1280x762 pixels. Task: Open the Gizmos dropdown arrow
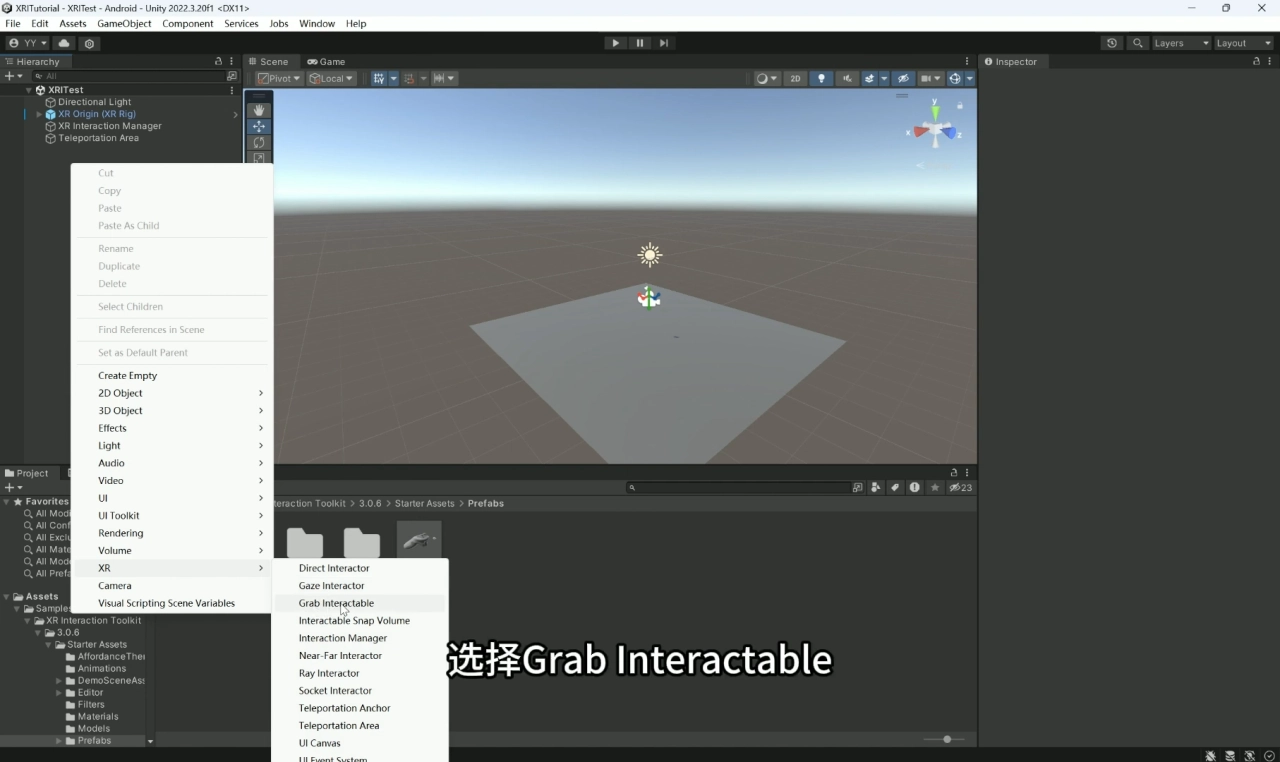pos(970,78)
